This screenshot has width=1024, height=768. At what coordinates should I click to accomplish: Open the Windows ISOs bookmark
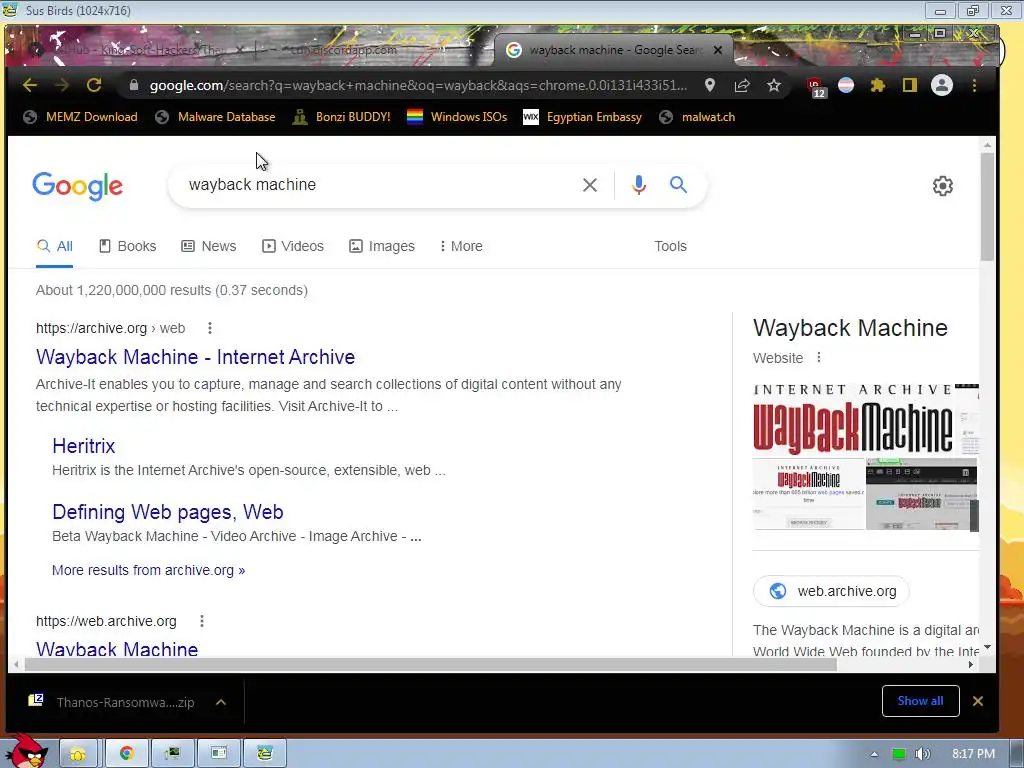pos(456,117)
